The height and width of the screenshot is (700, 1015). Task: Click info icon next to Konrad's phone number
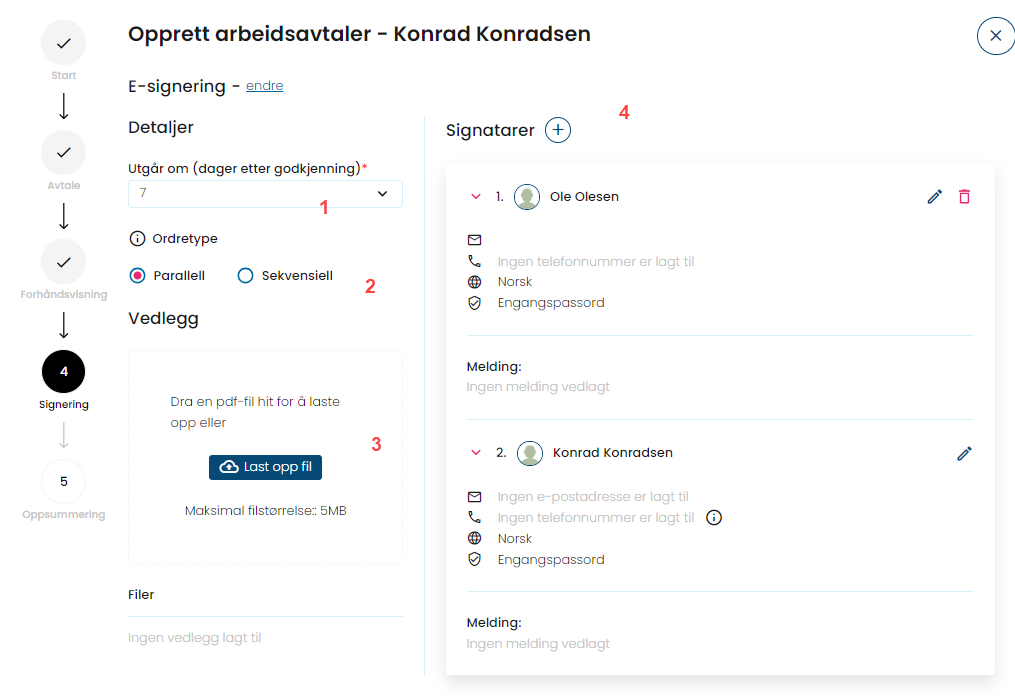click(713, 517)
